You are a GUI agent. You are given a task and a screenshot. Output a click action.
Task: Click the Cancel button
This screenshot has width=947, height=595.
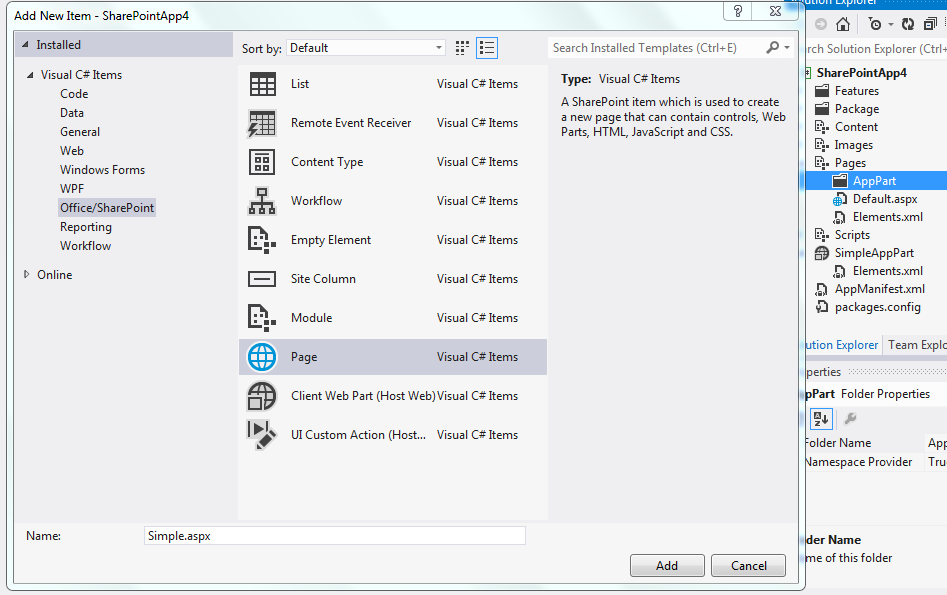tap(749, 566)
